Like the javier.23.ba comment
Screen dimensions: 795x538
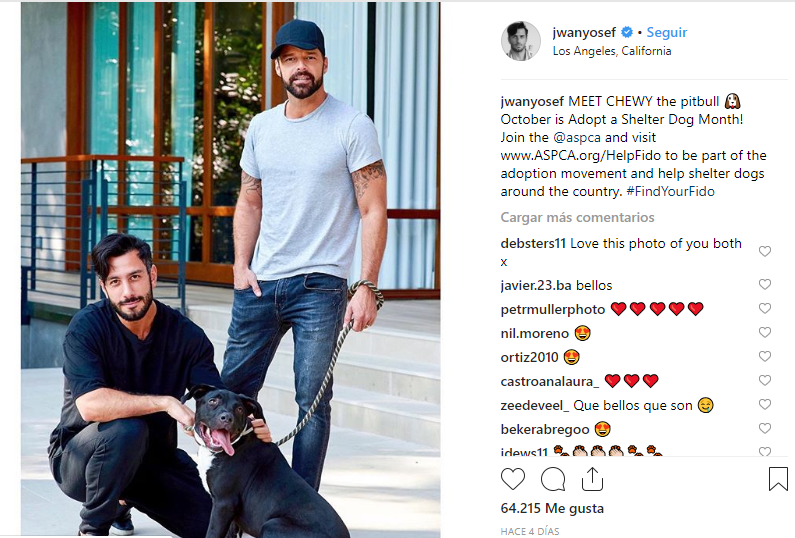[765, 284]
